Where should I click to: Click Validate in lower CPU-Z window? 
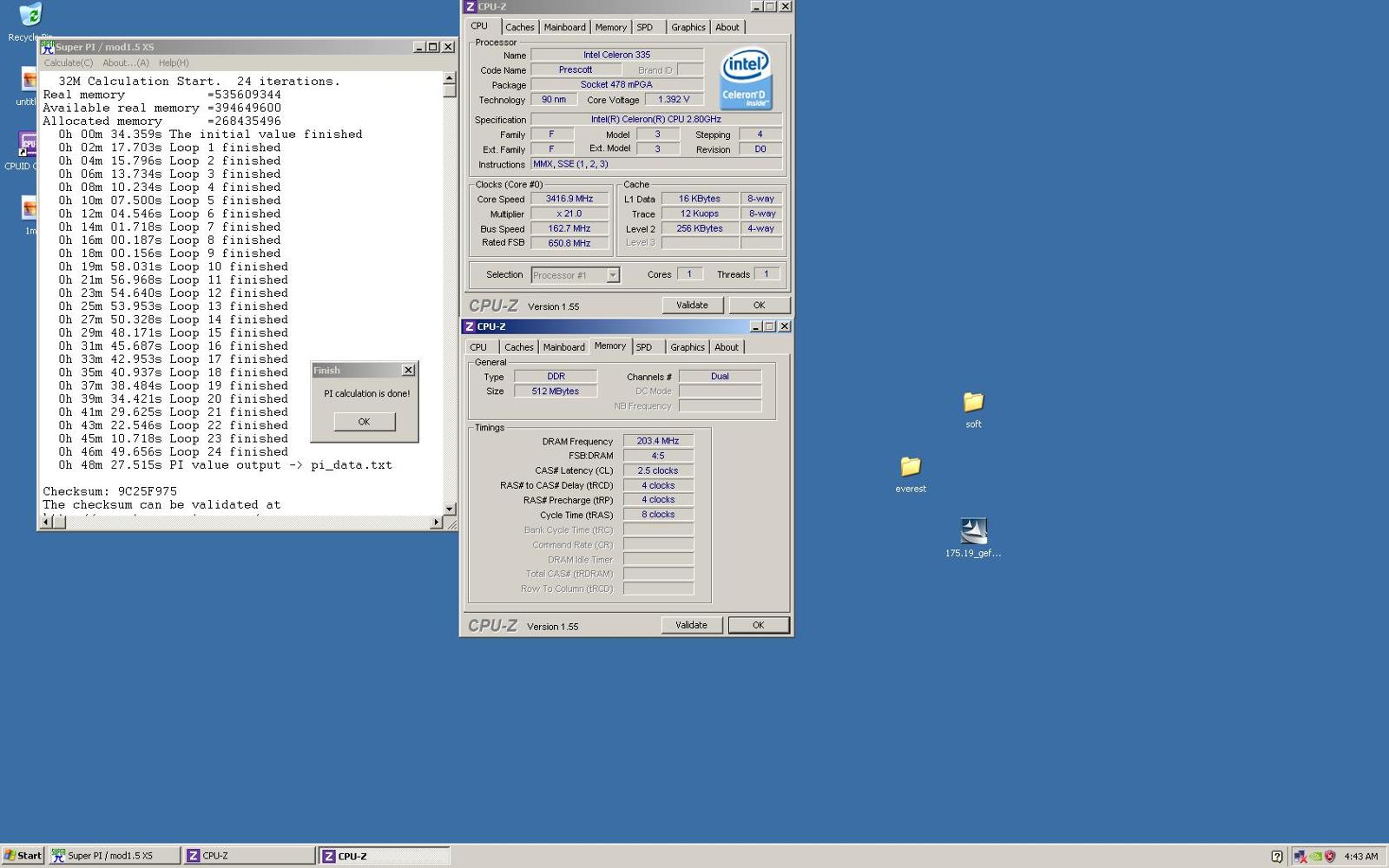pyautogui.click(x=691, y=625)
